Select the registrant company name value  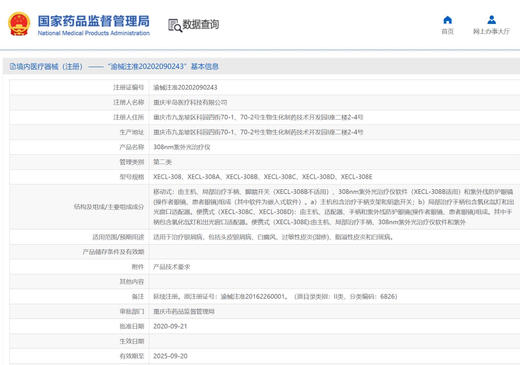[x=190, y=102]
